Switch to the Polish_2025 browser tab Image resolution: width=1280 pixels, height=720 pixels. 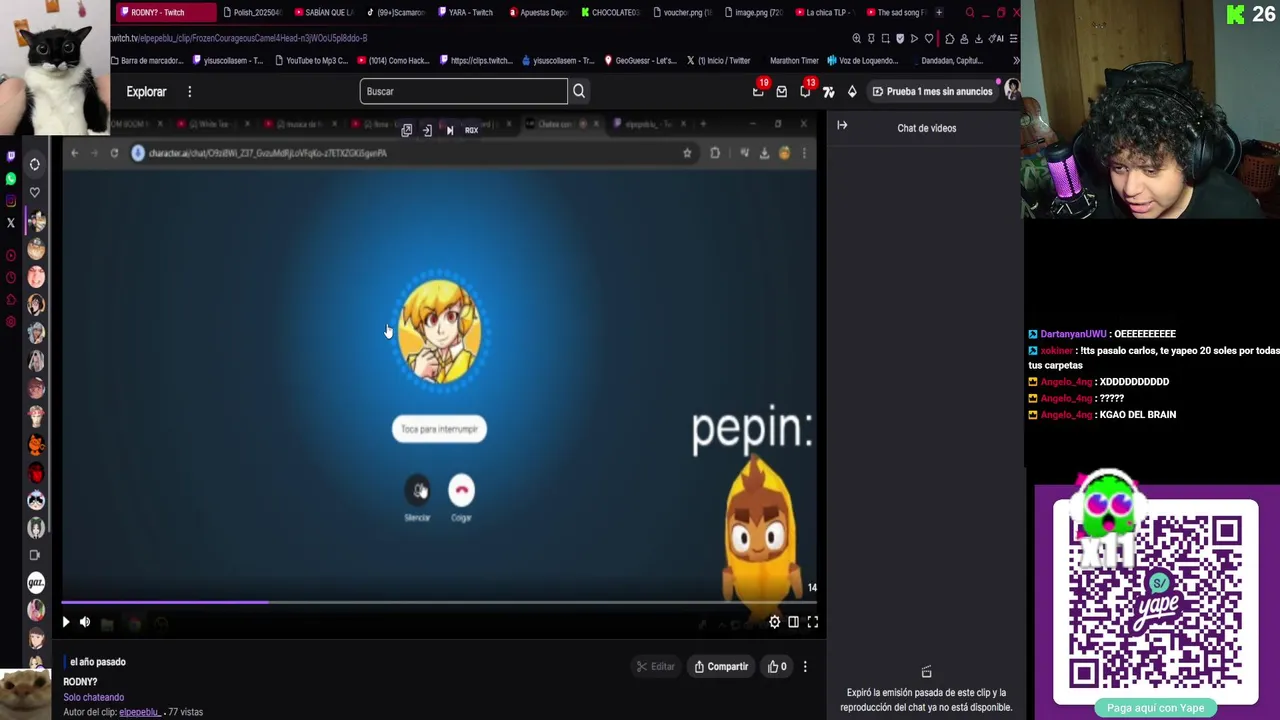252,12
